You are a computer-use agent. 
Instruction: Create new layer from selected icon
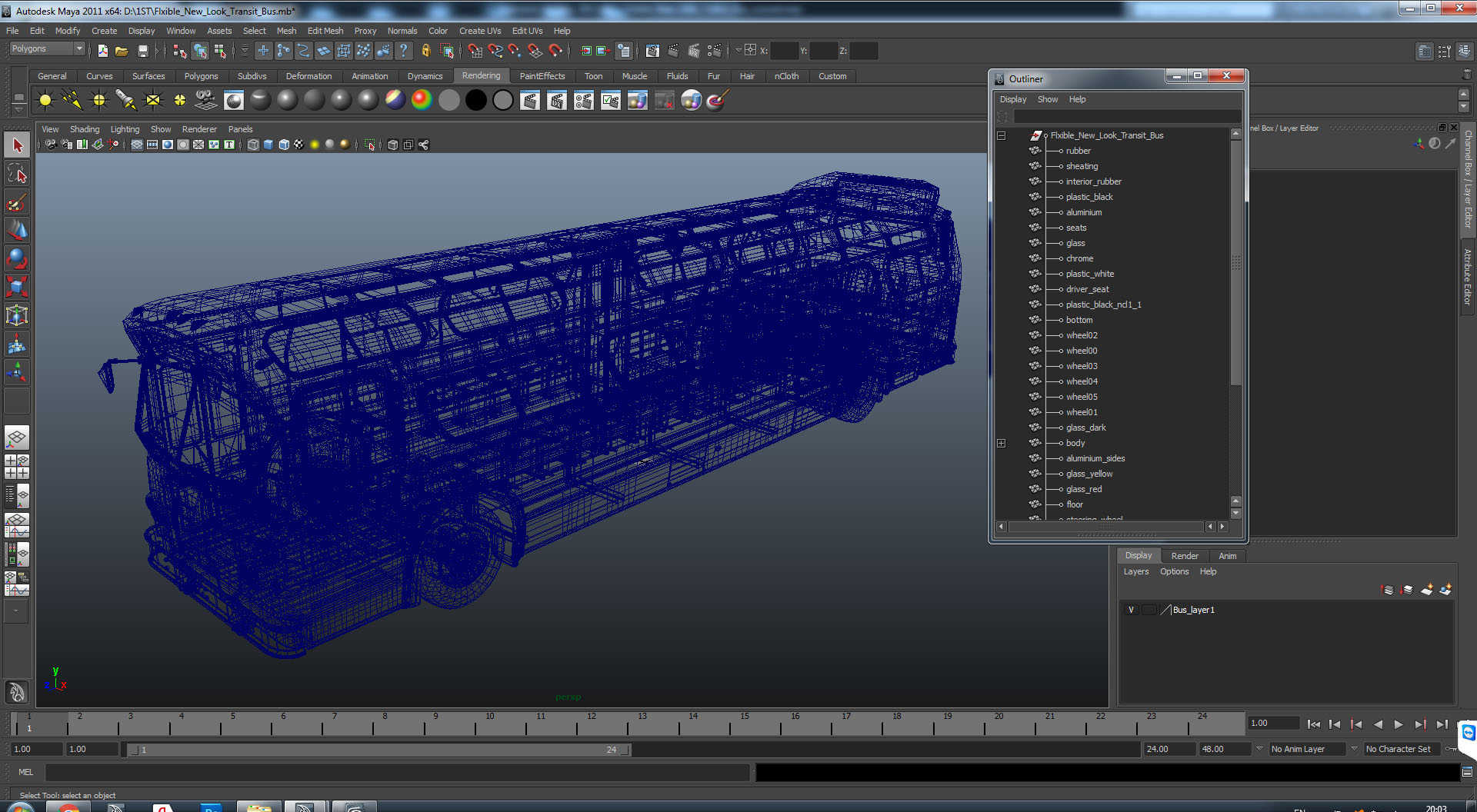pyautogui.click(x=1445, y=590)
